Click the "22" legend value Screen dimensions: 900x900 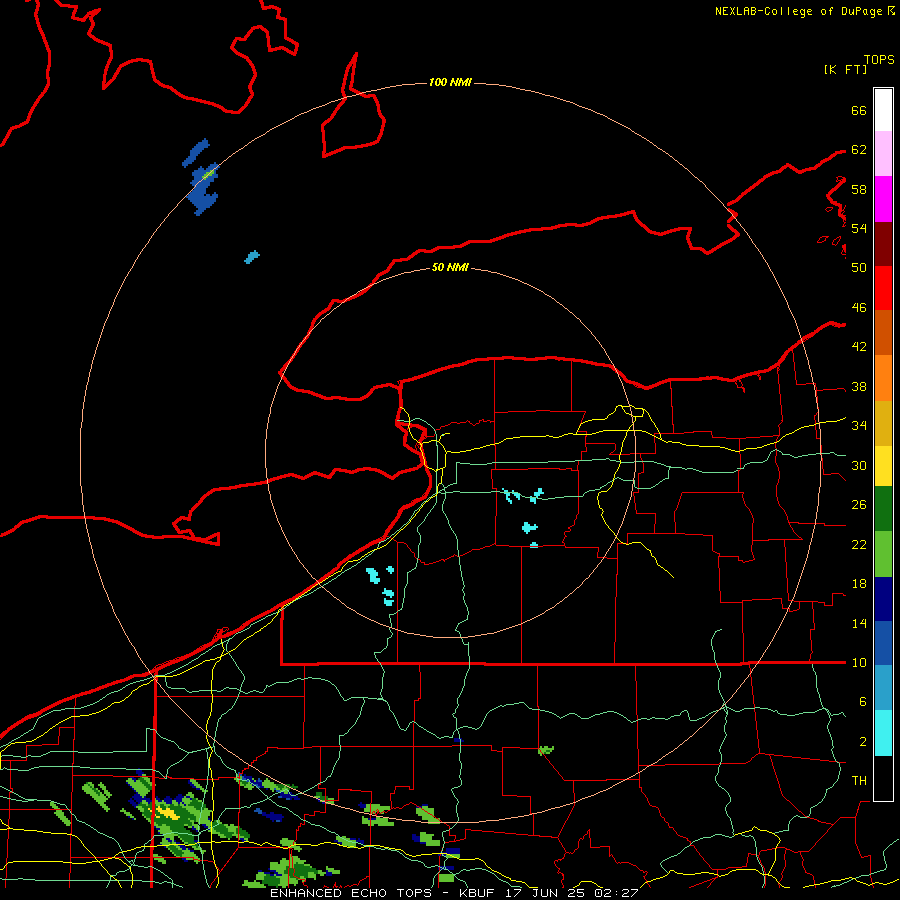(x=859, y=544)
